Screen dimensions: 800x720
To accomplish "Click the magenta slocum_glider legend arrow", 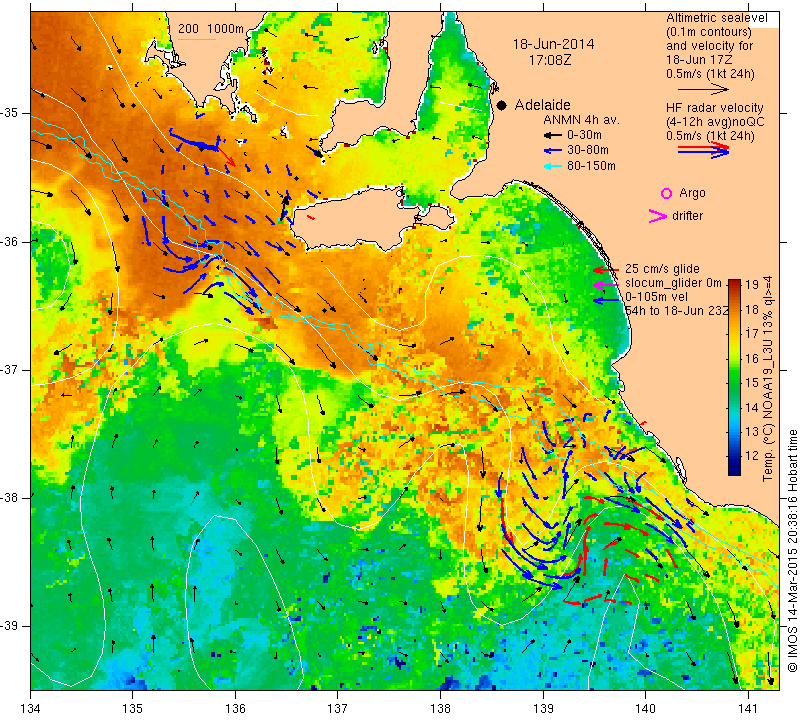I will tap(606, 284).
